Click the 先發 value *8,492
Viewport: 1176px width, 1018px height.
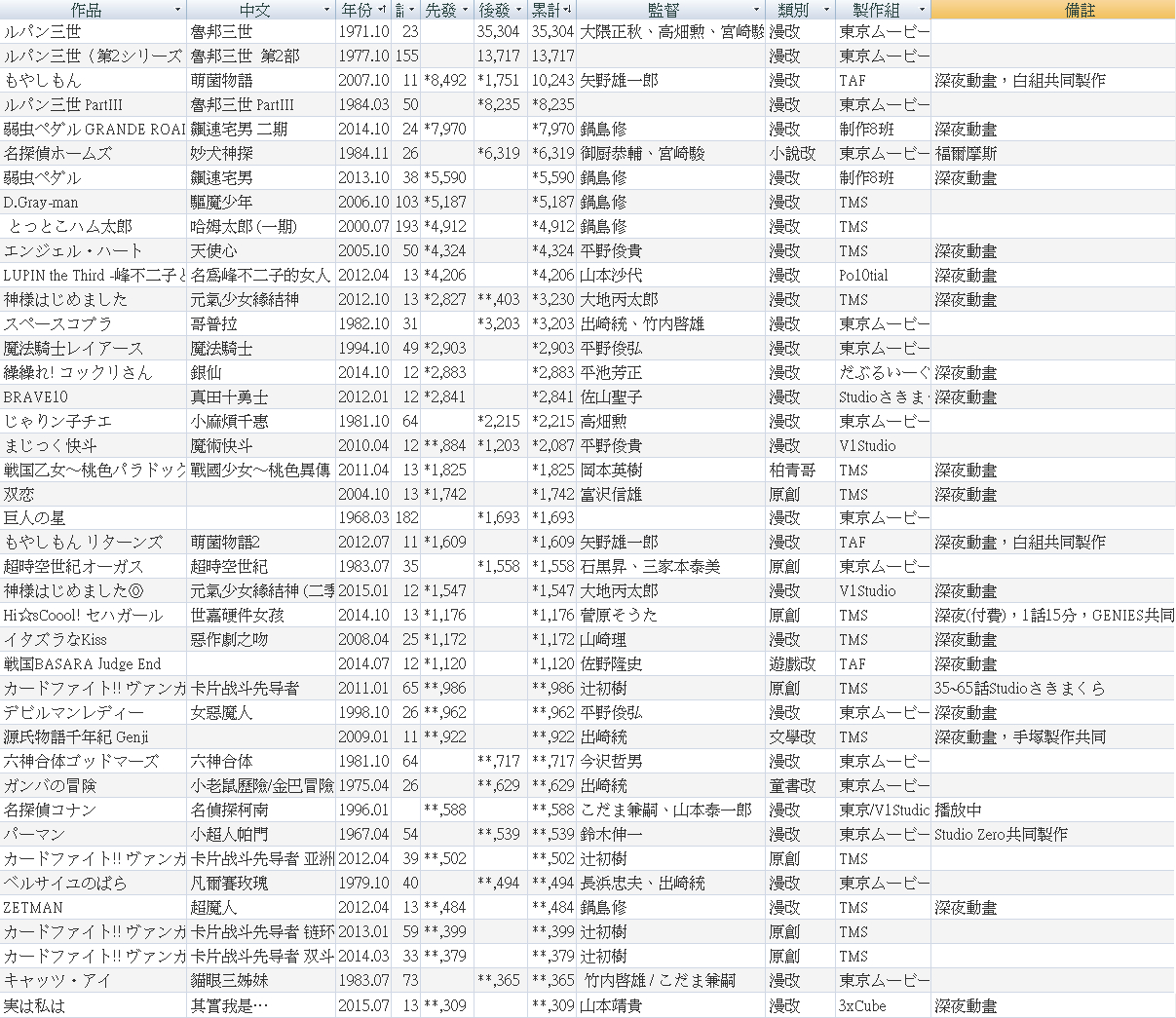pyautogui.click(x=446, y=80)
